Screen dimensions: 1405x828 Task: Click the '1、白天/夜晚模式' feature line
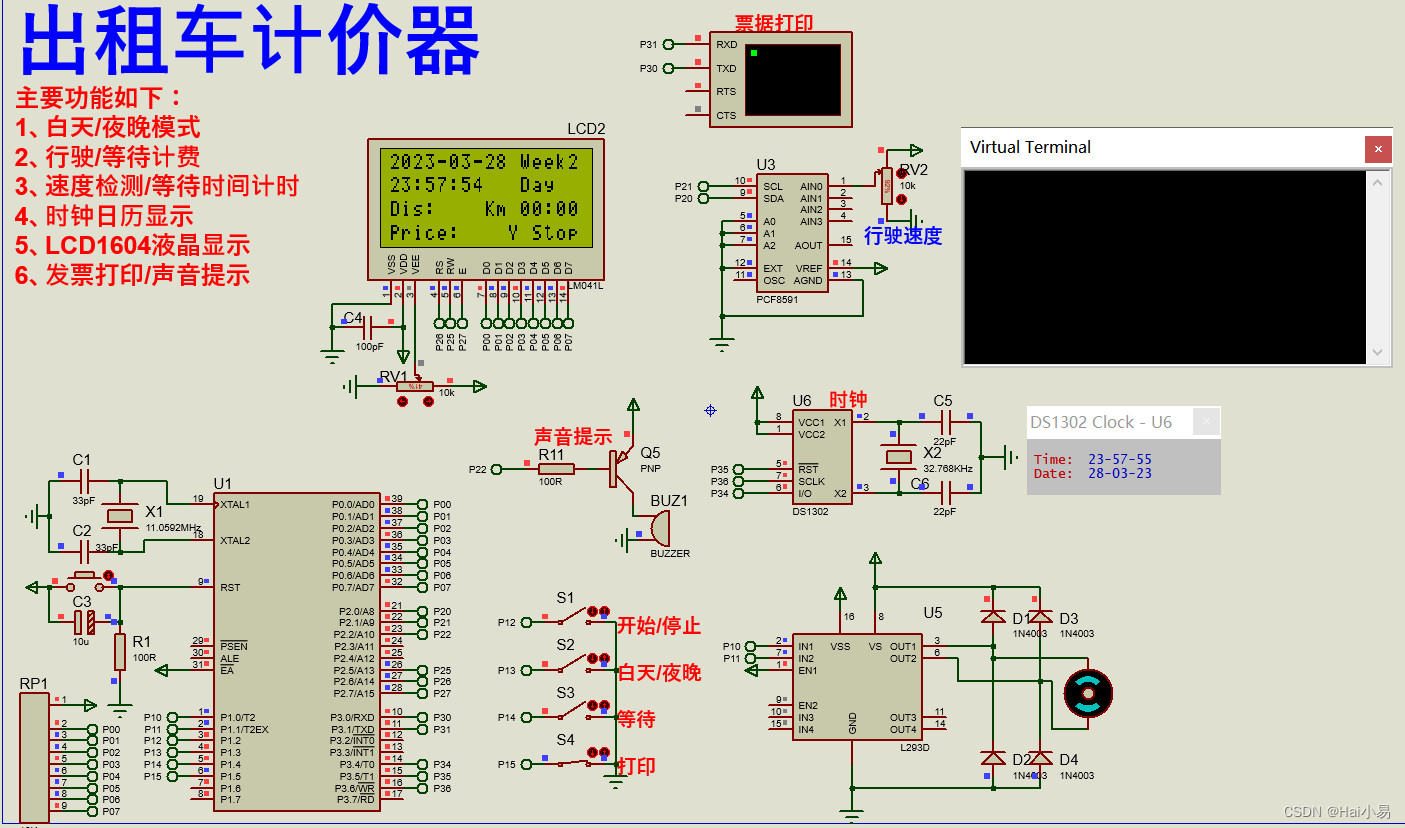pyautogui.click(x=108, y=127)
